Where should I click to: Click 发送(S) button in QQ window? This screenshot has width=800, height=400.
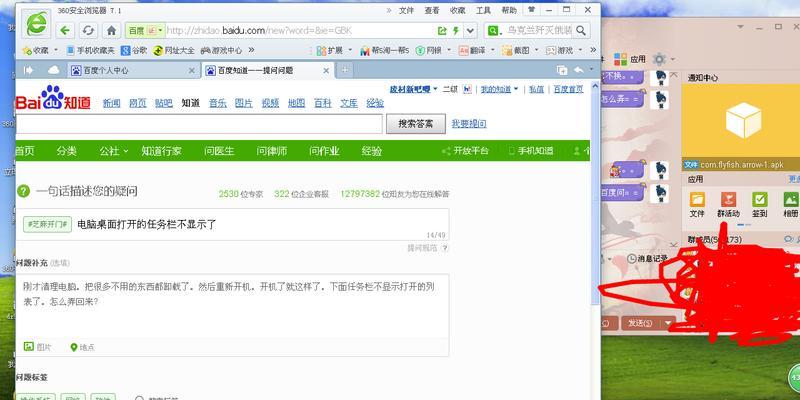[640, 323]
